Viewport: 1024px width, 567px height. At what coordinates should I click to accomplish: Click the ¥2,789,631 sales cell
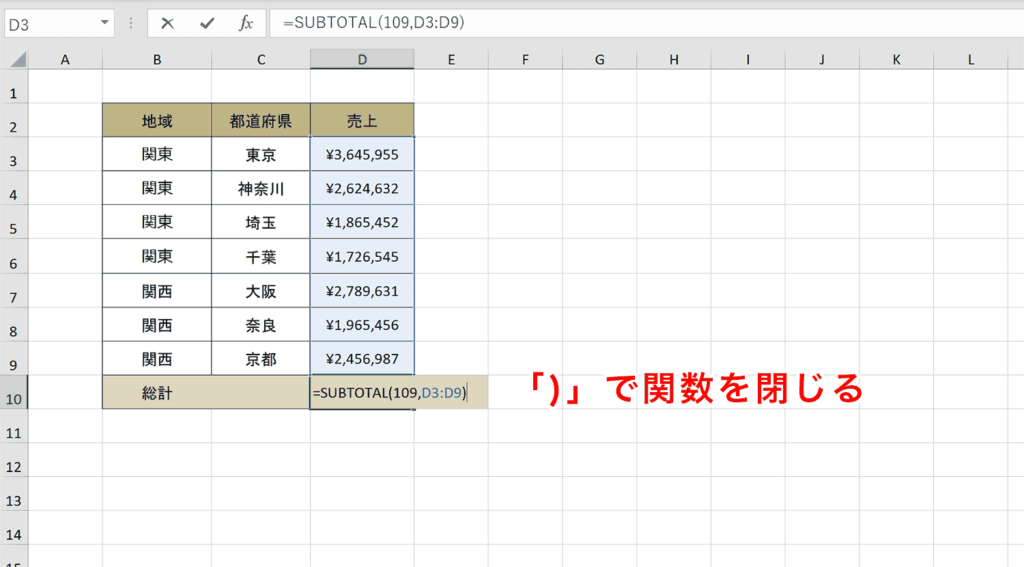click(x=362, y=291)
